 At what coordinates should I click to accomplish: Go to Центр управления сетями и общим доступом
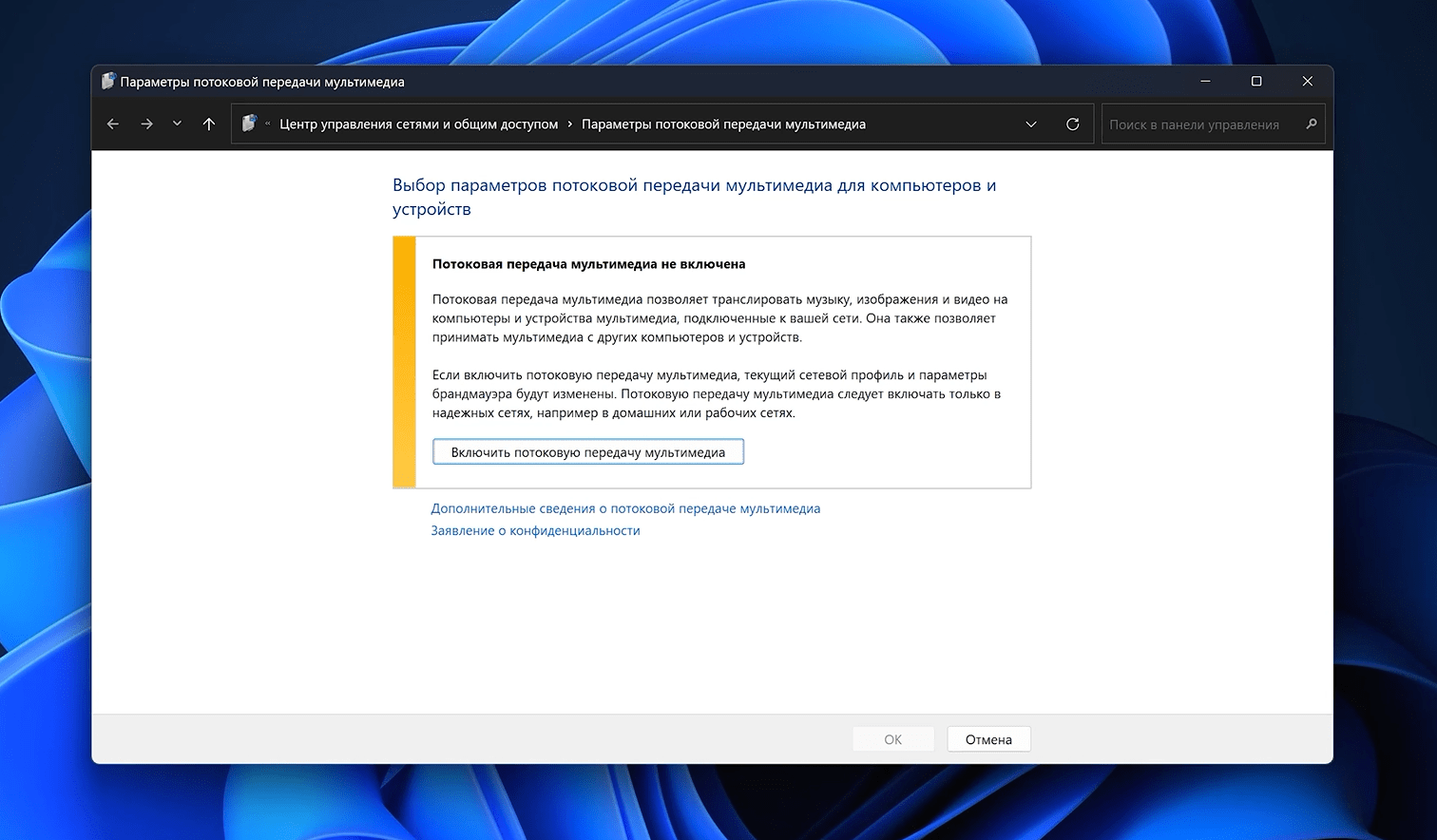click(x=418, y=124)
